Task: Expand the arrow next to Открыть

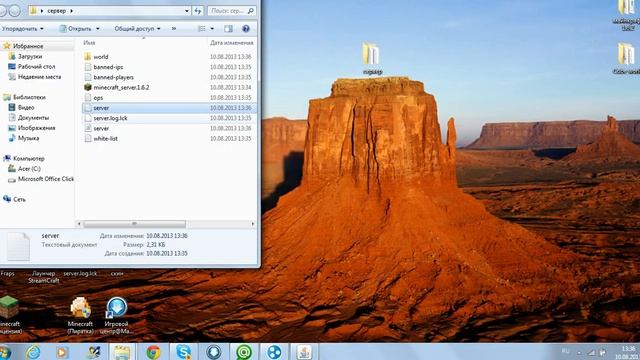Action: click(x=98, y=29)
